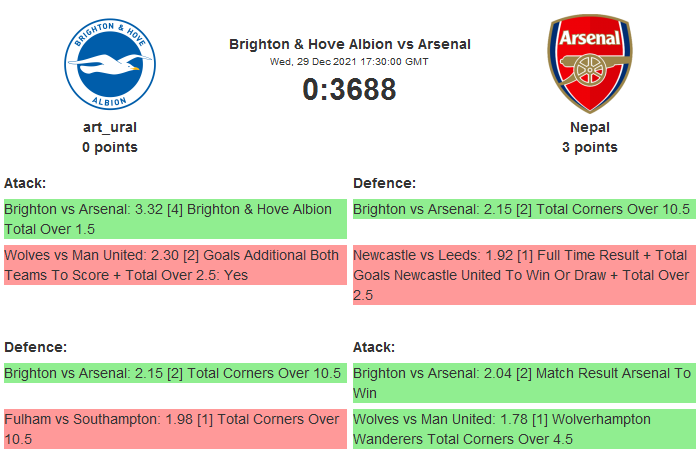Select the Match Result Arsenal To Win bet

pos(523,383)
